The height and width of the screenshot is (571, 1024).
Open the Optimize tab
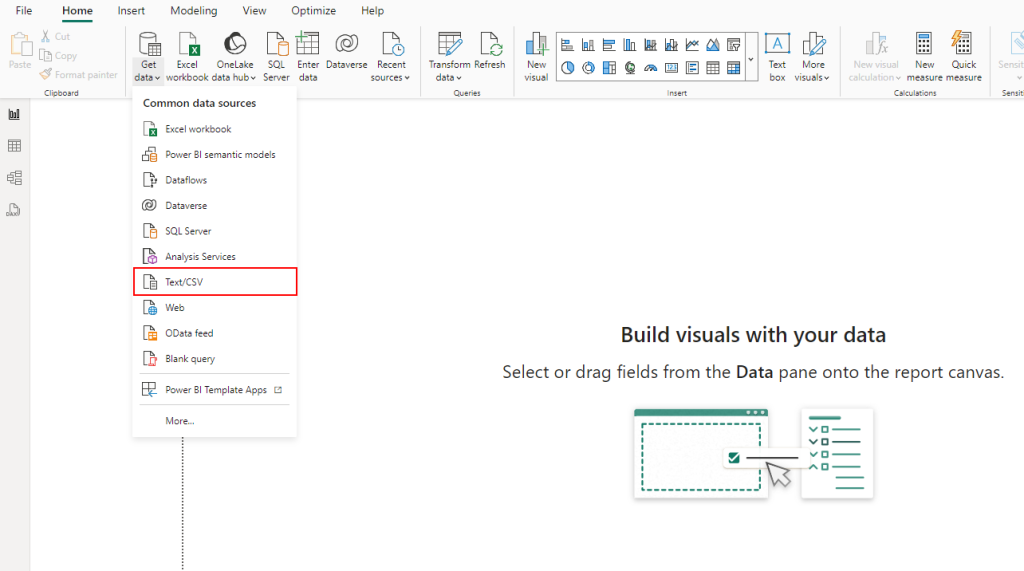[x=313, y=10]
